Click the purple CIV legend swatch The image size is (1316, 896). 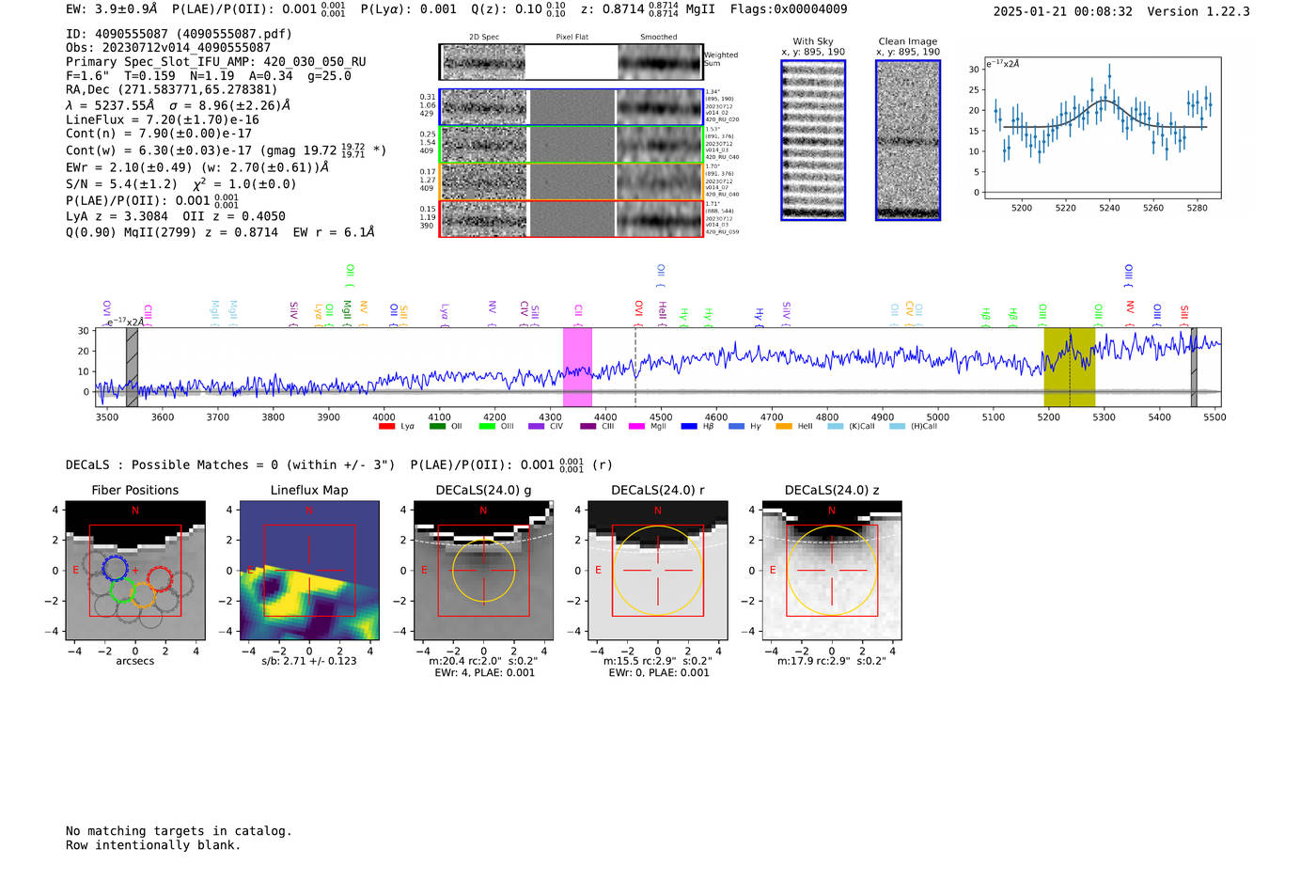click(x=537, y=427)
